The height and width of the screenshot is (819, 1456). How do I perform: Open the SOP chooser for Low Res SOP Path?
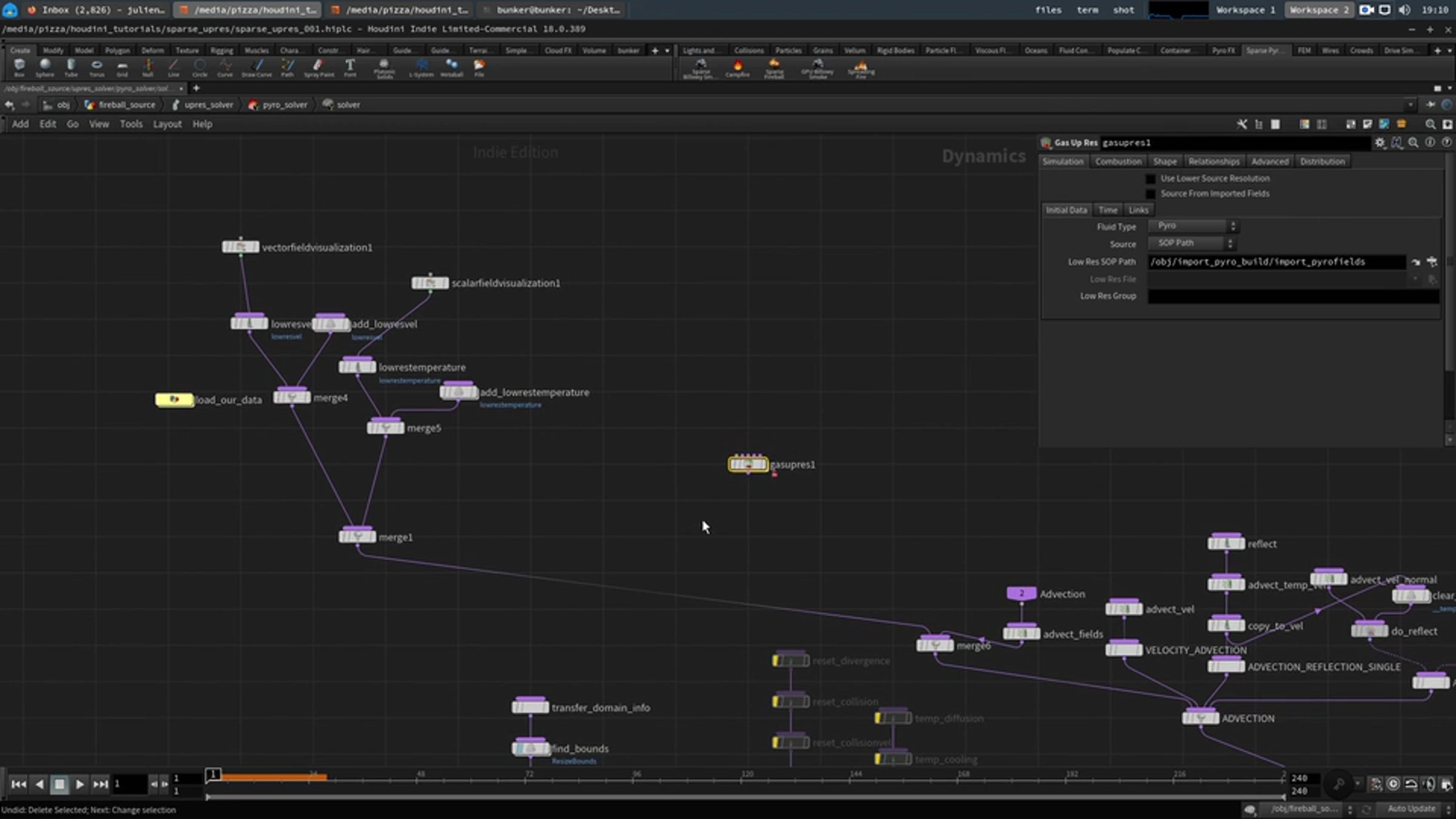point(1432,262)
